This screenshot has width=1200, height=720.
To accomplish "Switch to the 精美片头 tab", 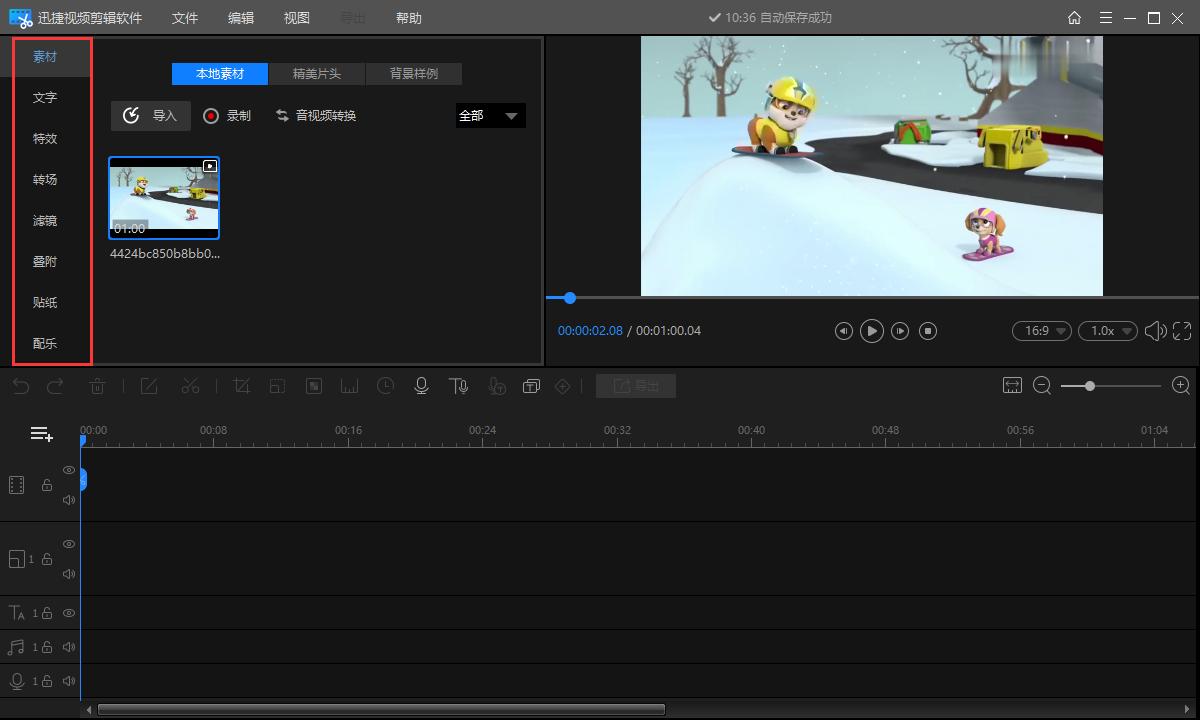I will tap(316, 74).
